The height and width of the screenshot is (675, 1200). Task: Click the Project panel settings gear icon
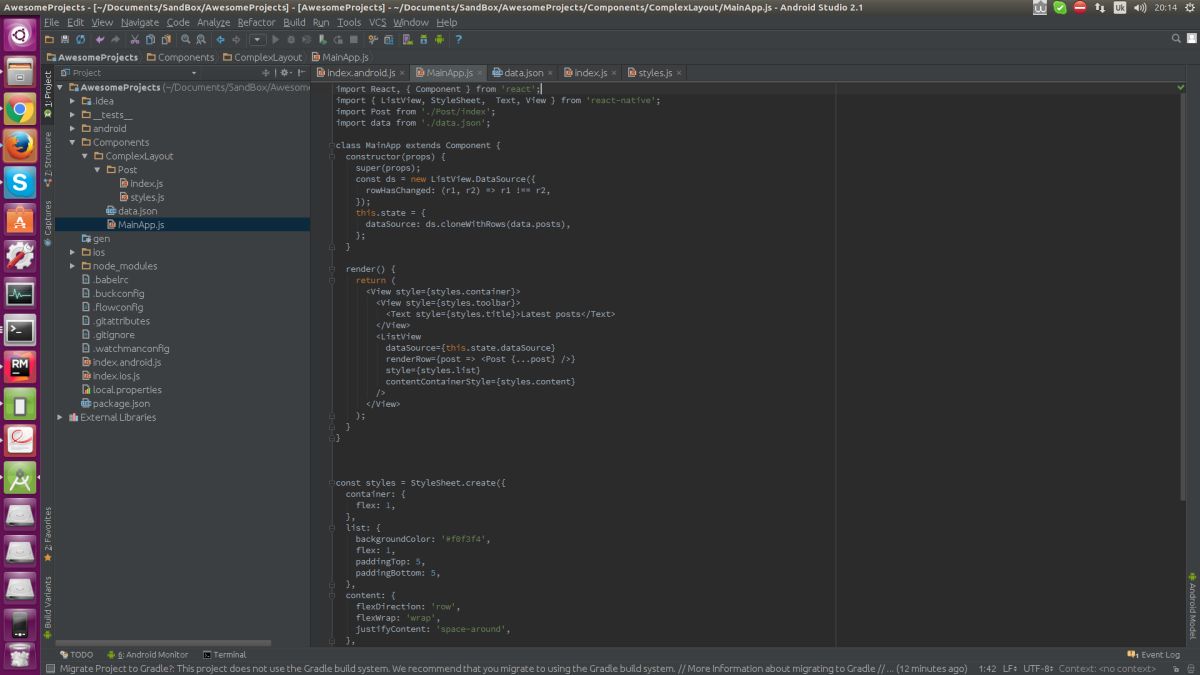[x=284, y=73]
